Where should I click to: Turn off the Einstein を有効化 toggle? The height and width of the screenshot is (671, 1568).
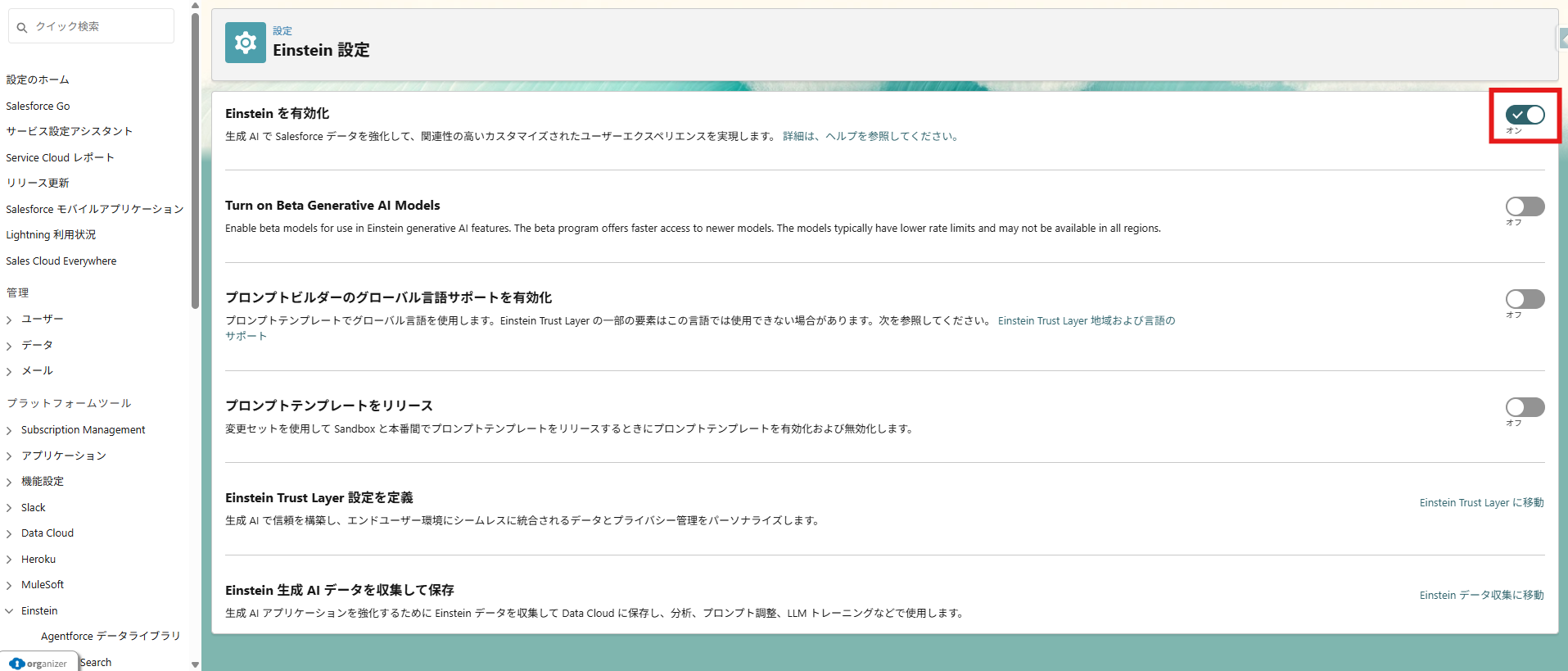pyautogui.click(x=1525, y=115)
